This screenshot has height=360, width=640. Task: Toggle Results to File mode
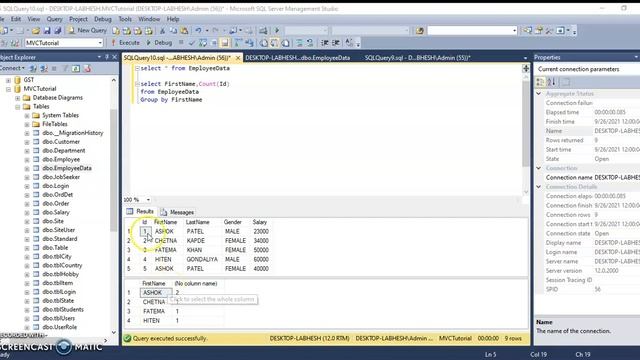click(285, 42)
